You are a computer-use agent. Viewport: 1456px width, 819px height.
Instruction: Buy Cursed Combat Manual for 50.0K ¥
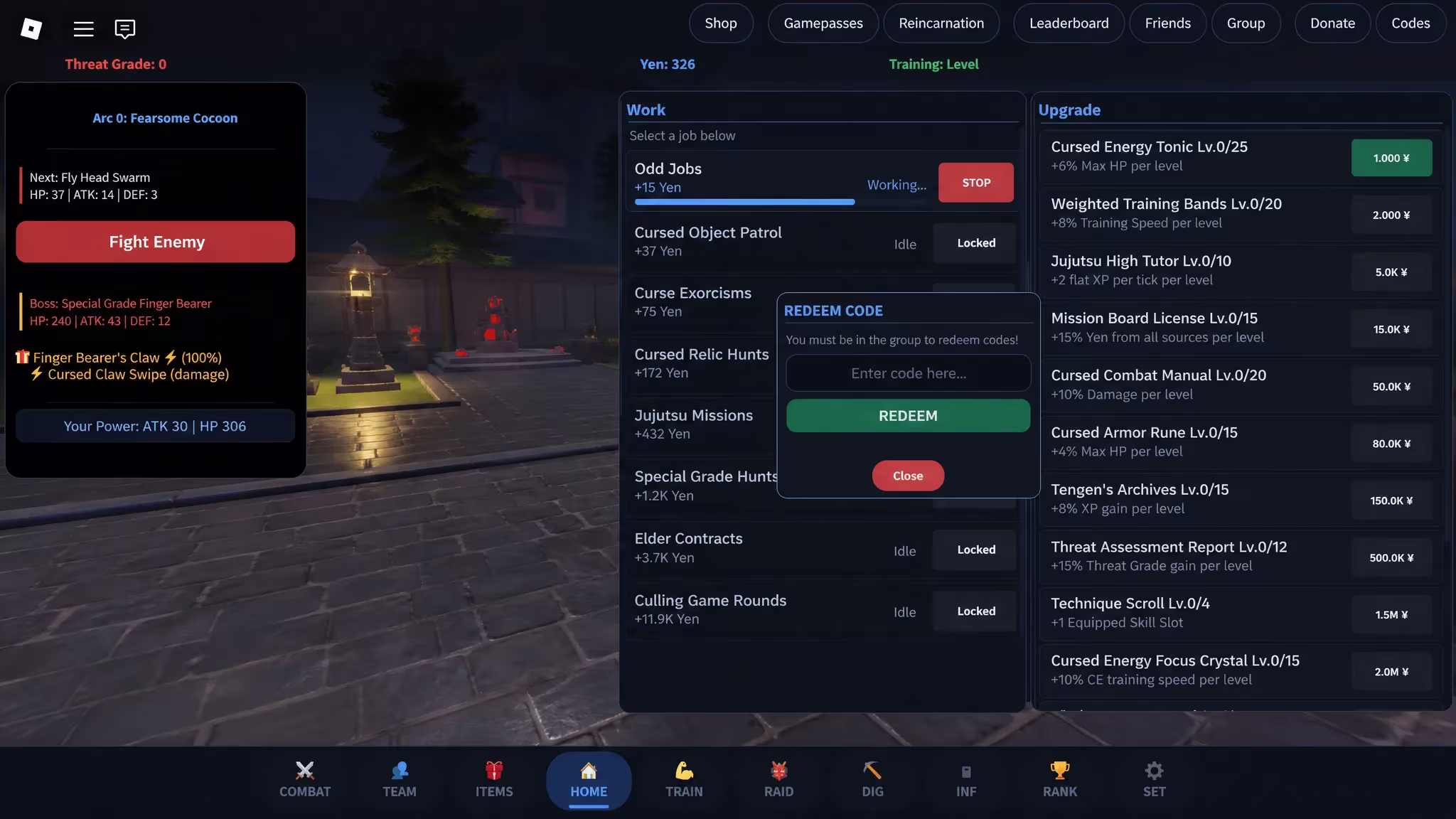click(x=1391, y=387)
